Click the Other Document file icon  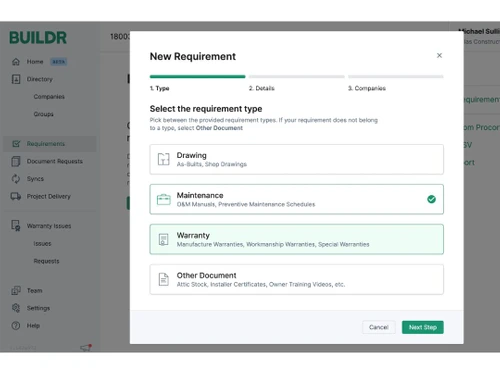click(163, 279)
